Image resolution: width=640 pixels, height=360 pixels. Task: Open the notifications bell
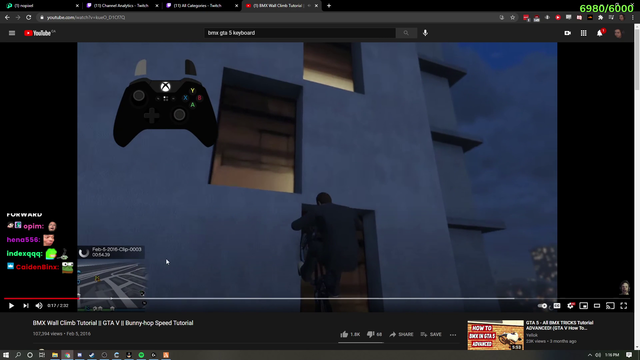tap(600, 33)
